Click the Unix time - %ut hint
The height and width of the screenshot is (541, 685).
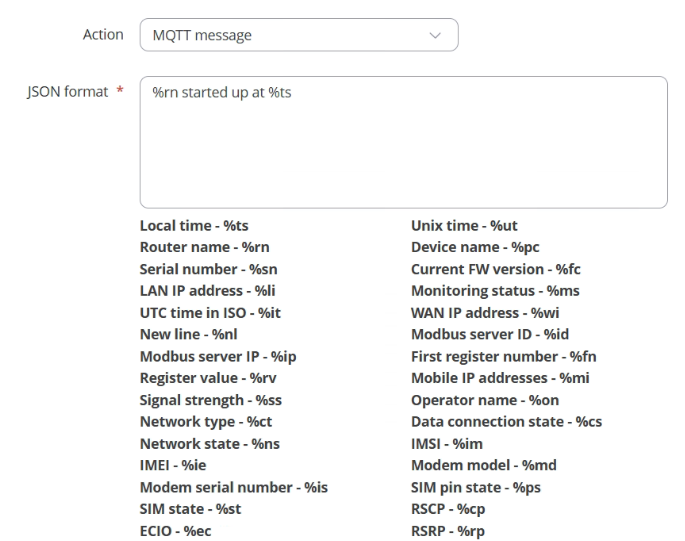464,225
